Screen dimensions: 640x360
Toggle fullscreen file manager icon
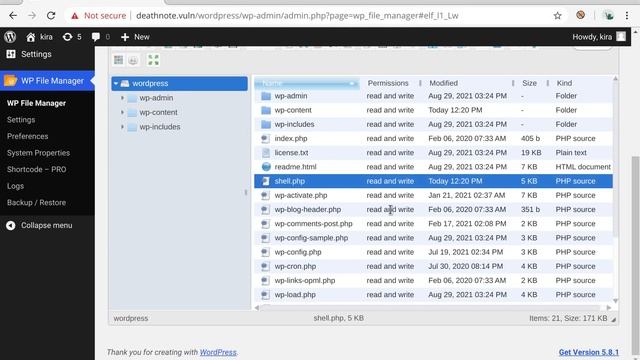pyautogui.click(x=153, y=60)
